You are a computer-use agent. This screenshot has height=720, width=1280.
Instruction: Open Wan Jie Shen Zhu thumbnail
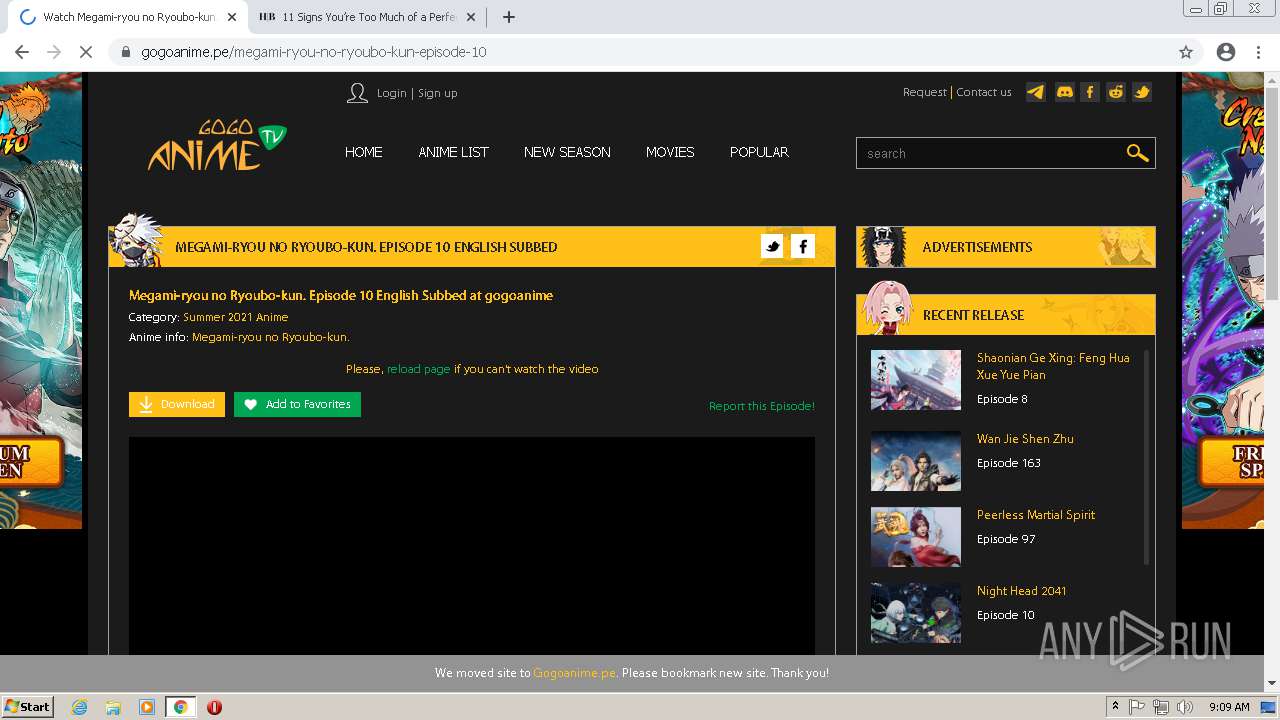[915, 461]
